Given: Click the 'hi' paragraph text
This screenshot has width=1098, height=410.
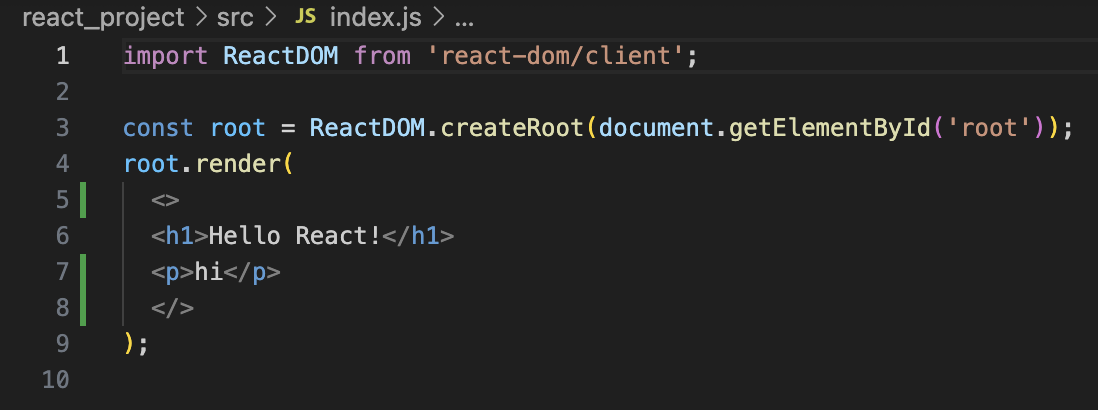Looking at the screenshot, I should pyautogui.click(x=209, y=271).
